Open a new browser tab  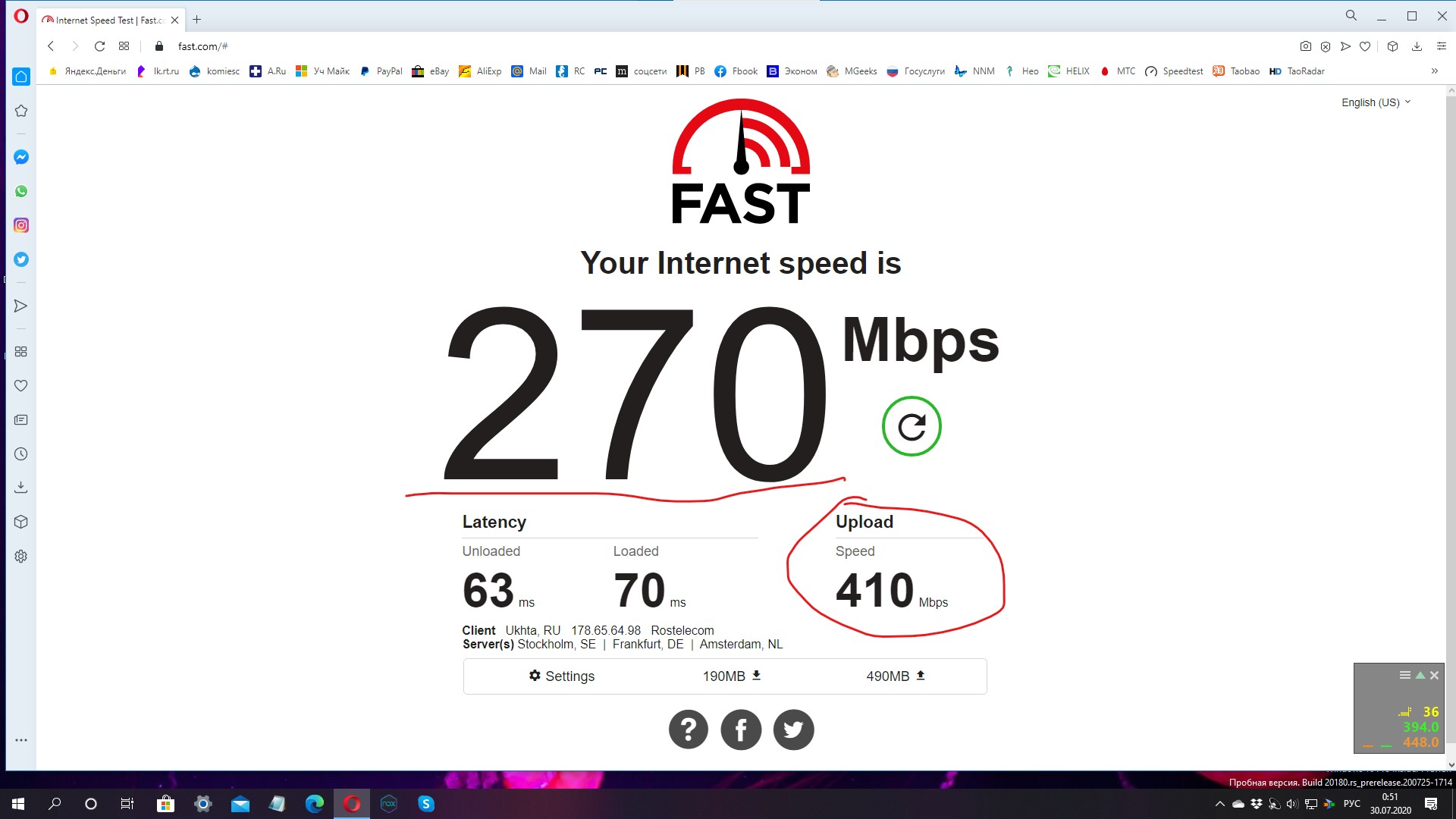(x=196, y=20)
